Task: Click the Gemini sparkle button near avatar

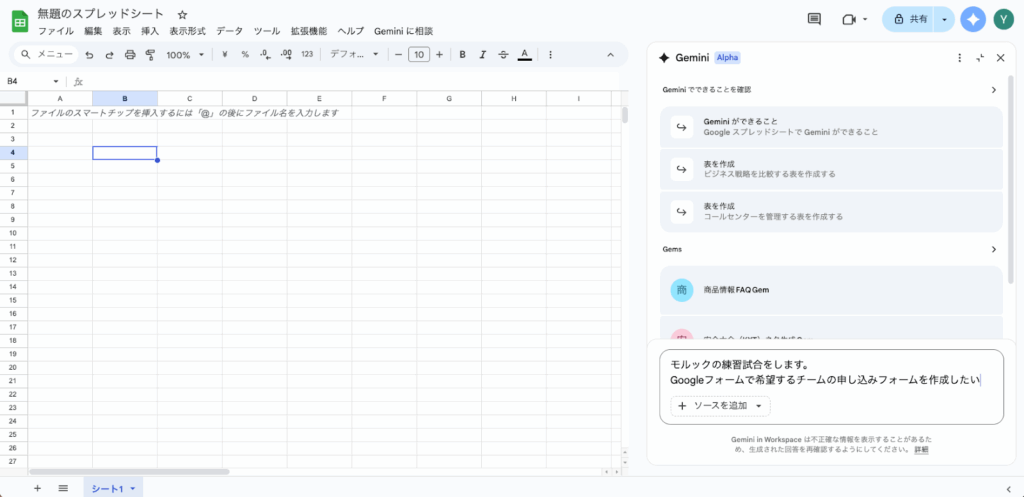Action: [972, 19]
